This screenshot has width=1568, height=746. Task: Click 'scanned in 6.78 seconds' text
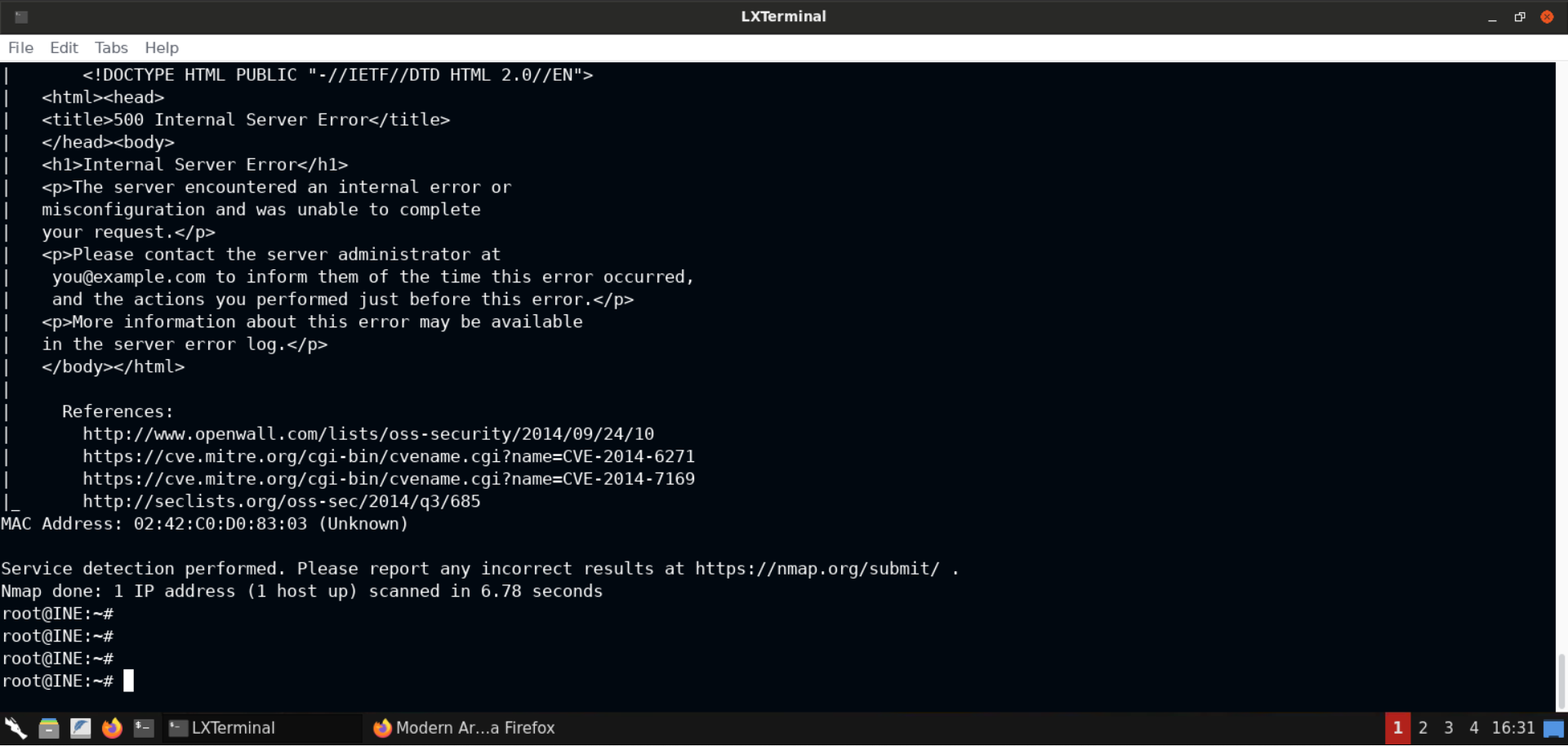coord(486,592)
